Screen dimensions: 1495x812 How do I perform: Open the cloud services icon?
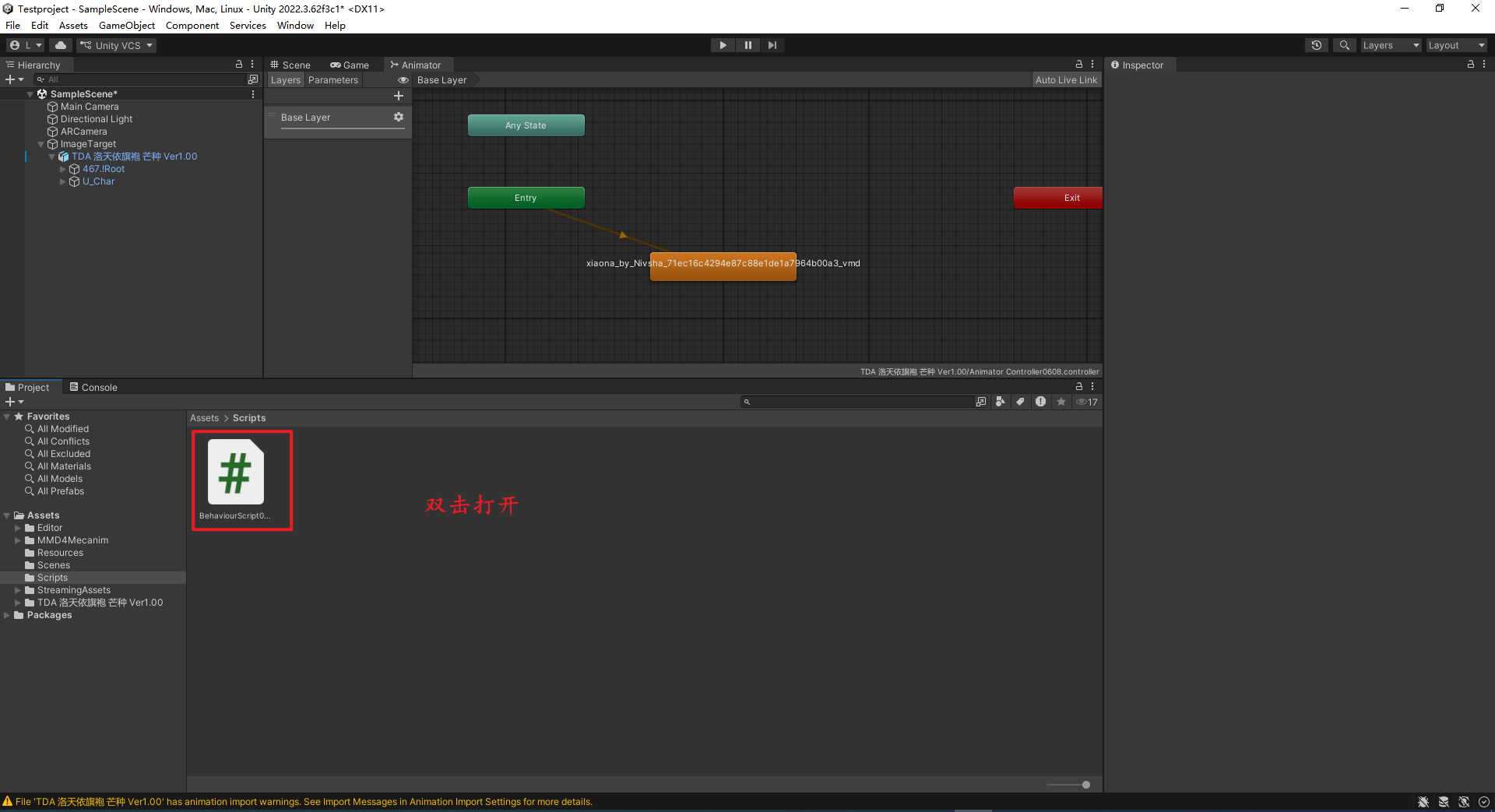pos(61,45)
